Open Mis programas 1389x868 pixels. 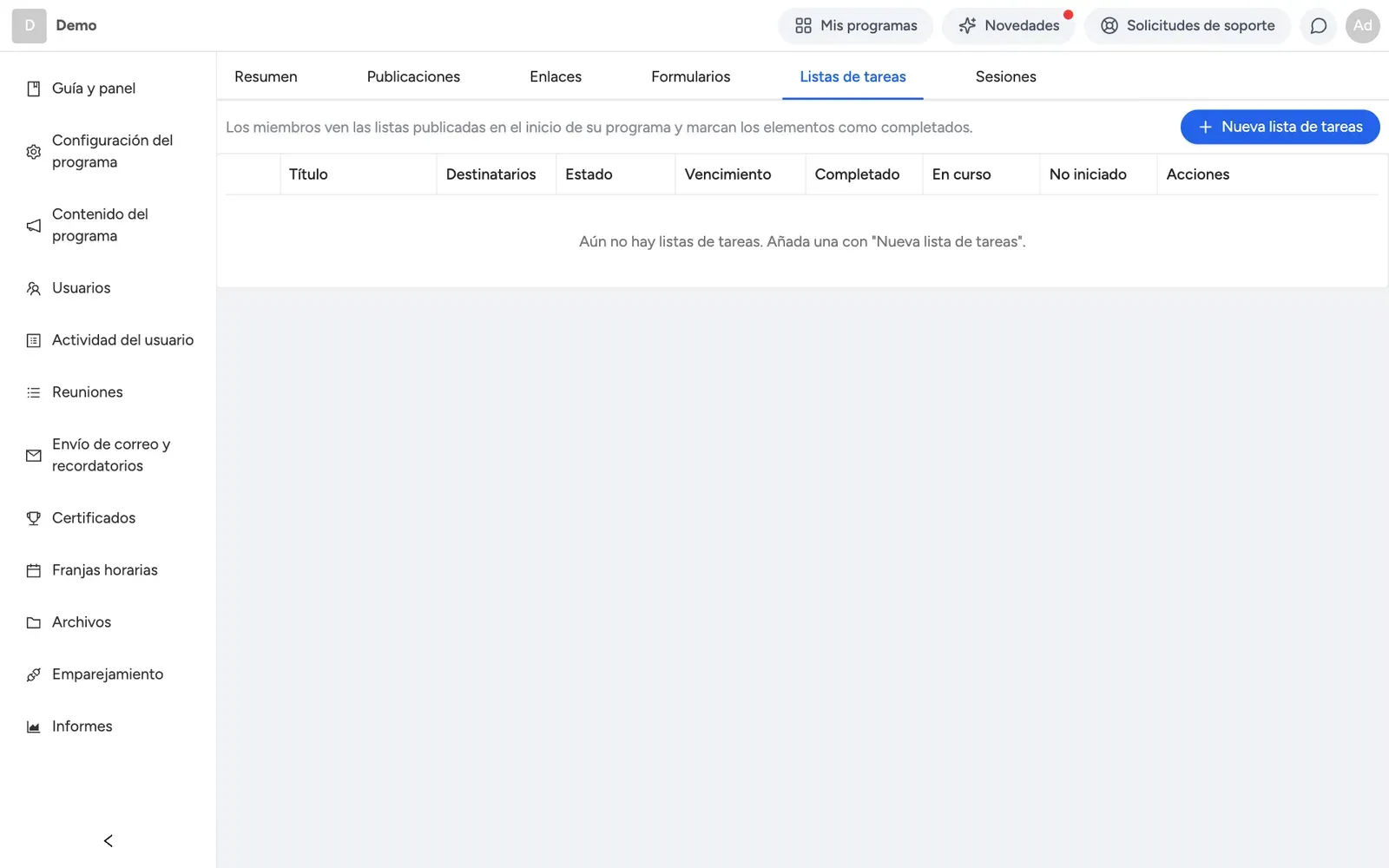(x=856, y=26)
